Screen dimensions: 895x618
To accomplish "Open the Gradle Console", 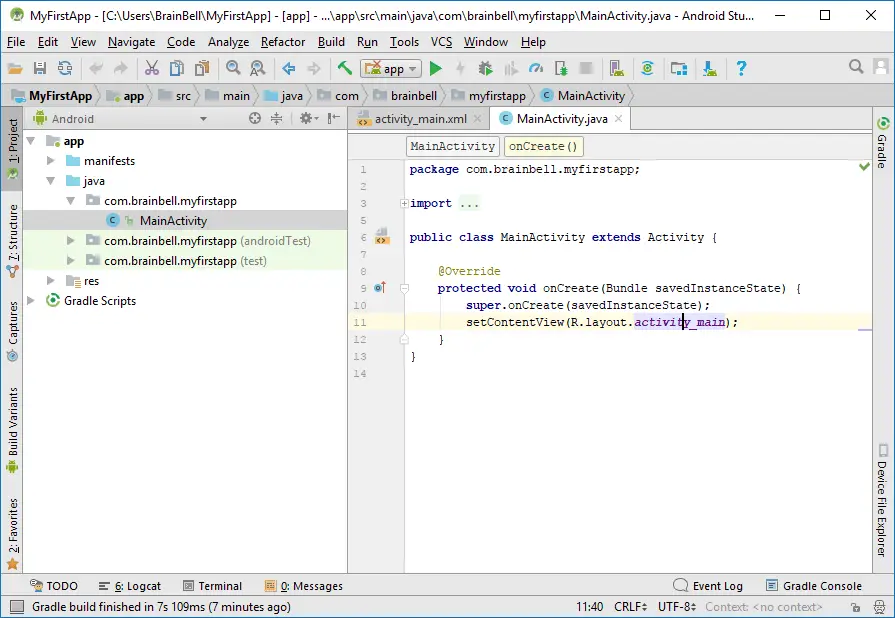I will (x=814, y=586).
